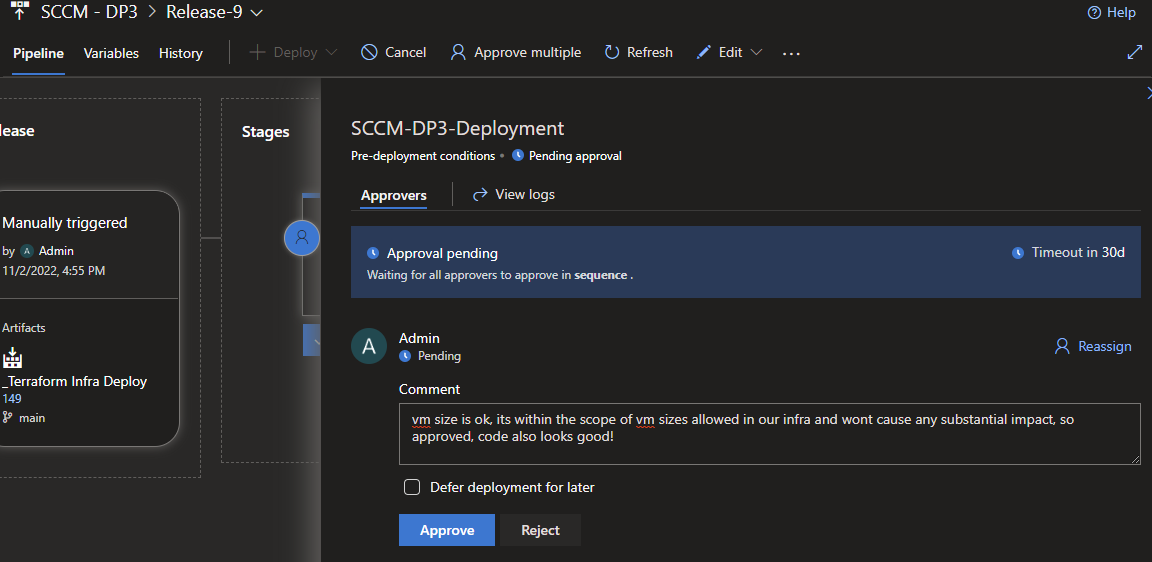
Task: Open View logs
Action: coord(514,195)
